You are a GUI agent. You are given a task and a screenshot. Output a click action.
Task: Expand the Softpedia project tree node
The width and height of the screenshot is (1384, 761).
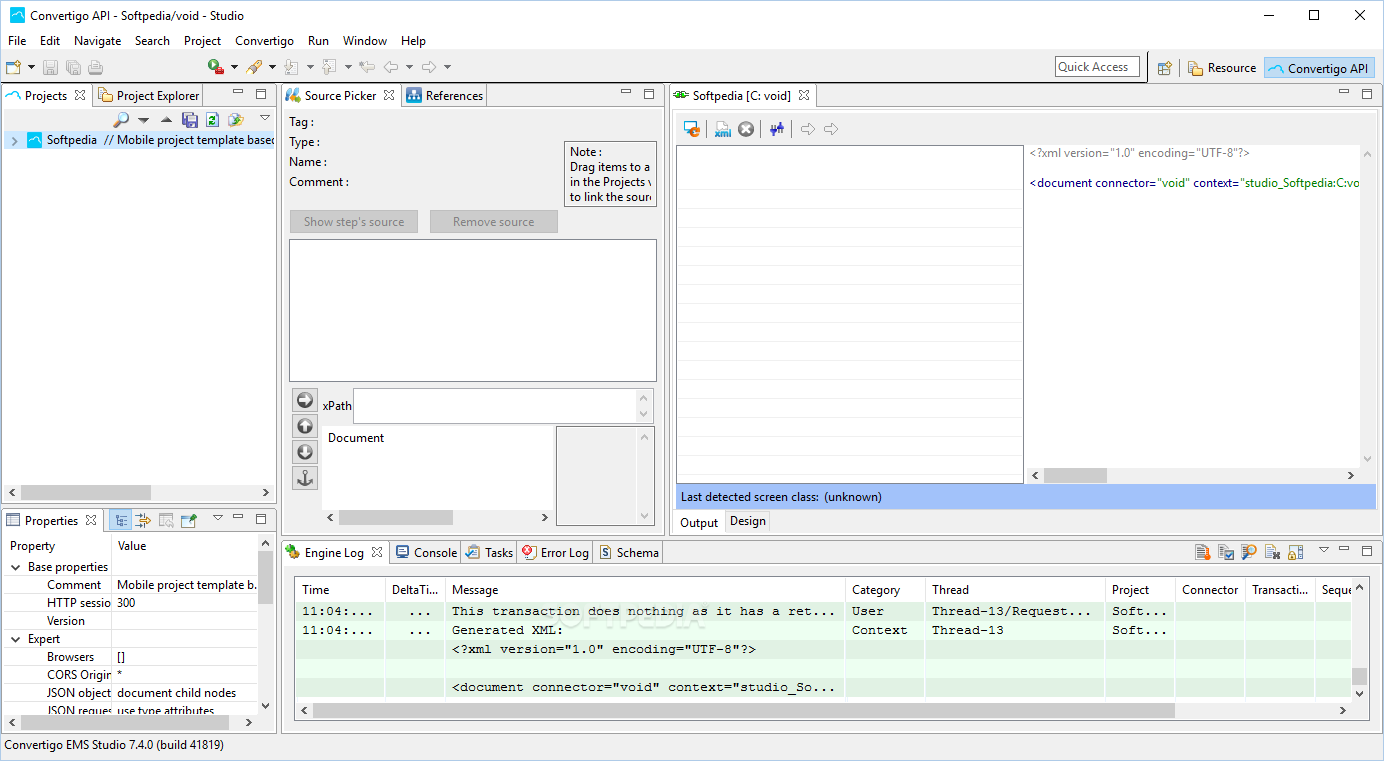pyautogui.click(x=14, y=141)
